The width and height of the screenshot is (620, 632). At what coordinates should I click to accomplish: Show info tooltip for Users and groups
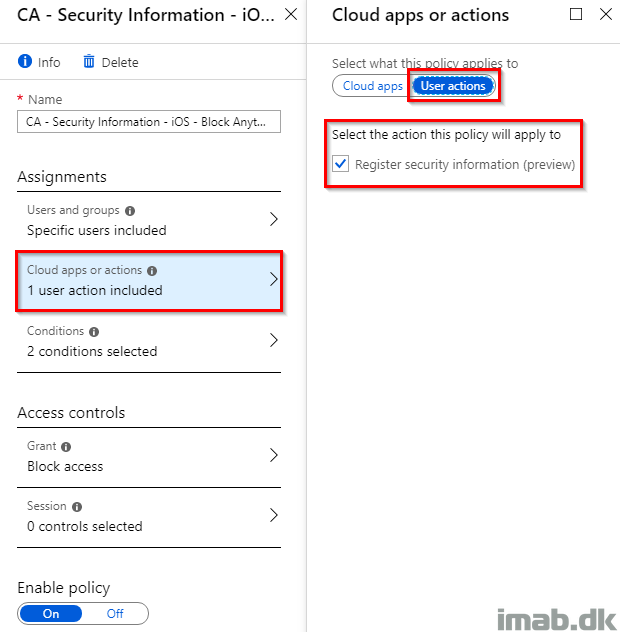[x=130, y=211]
